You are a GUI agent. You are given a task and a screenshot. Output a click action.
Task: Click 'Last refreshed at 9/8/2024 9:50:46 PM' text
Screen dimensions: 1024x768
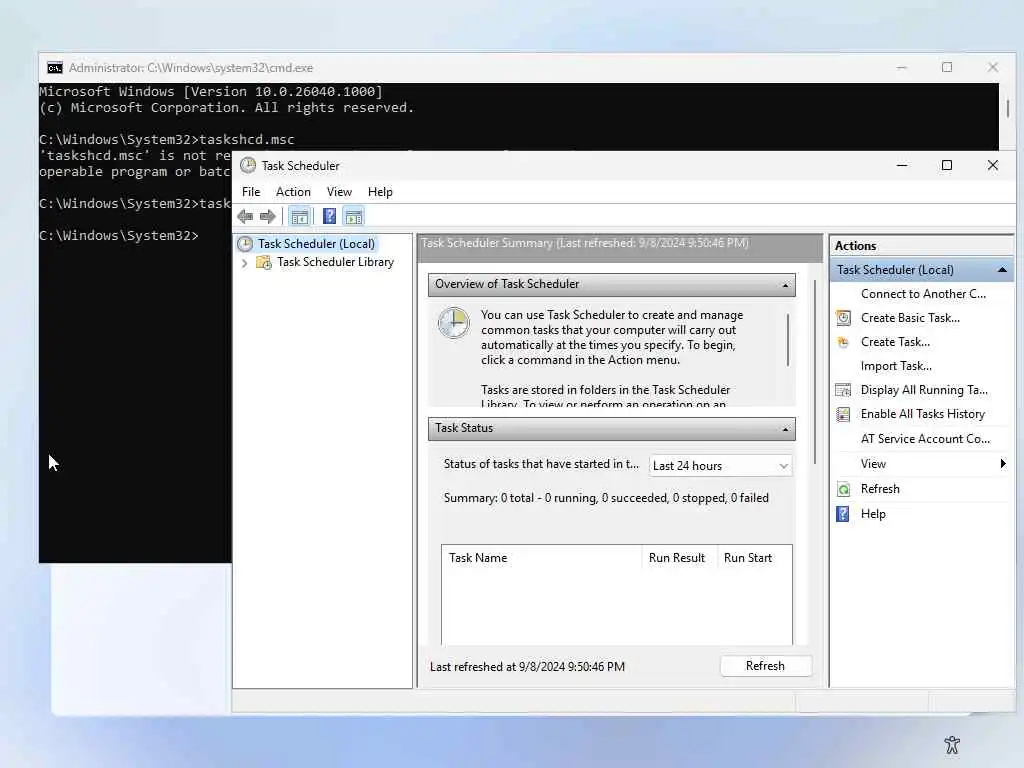(527, 667)
